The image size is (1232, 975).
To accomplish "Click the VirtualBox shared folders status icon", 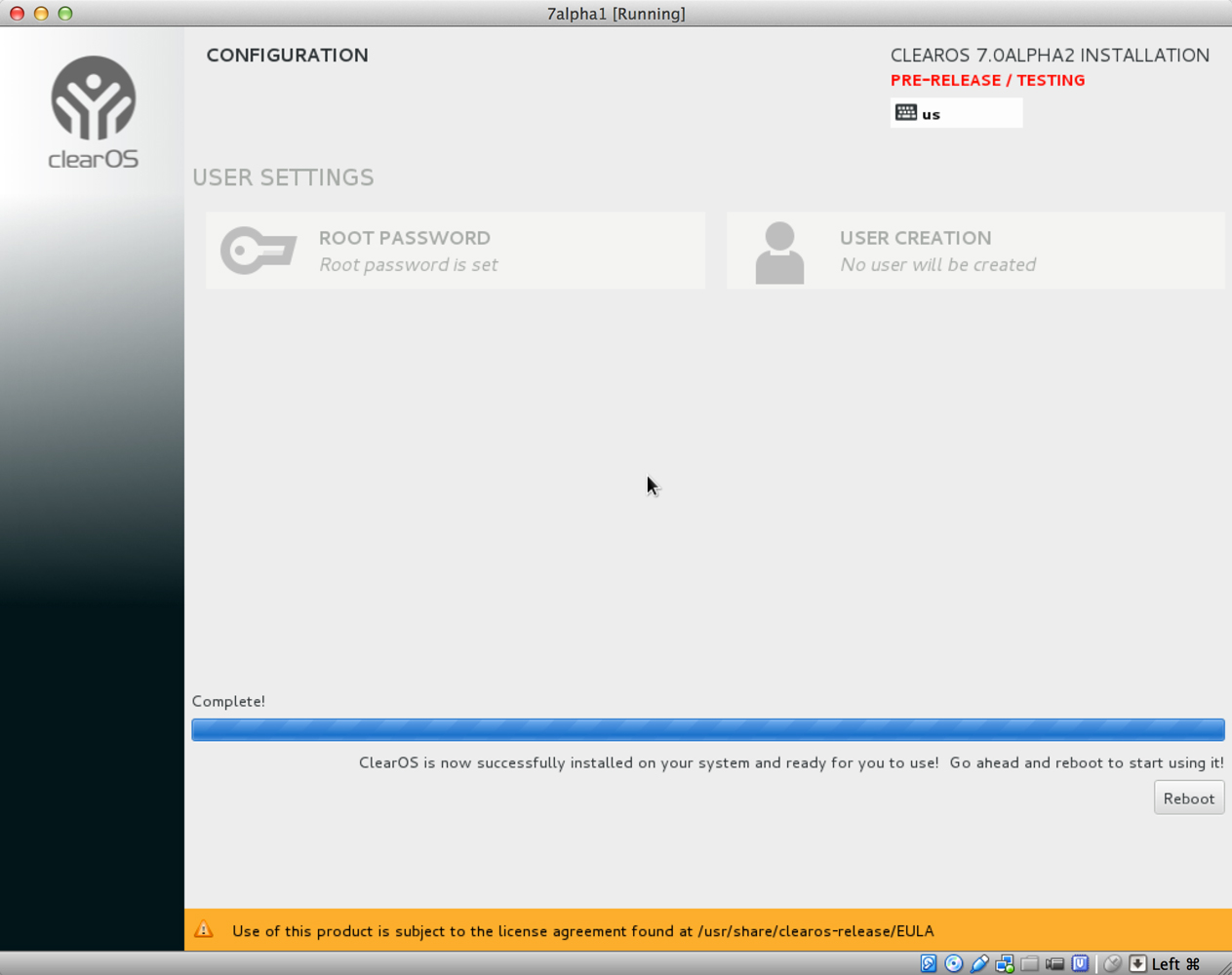I will click(x=1030, y=963).
